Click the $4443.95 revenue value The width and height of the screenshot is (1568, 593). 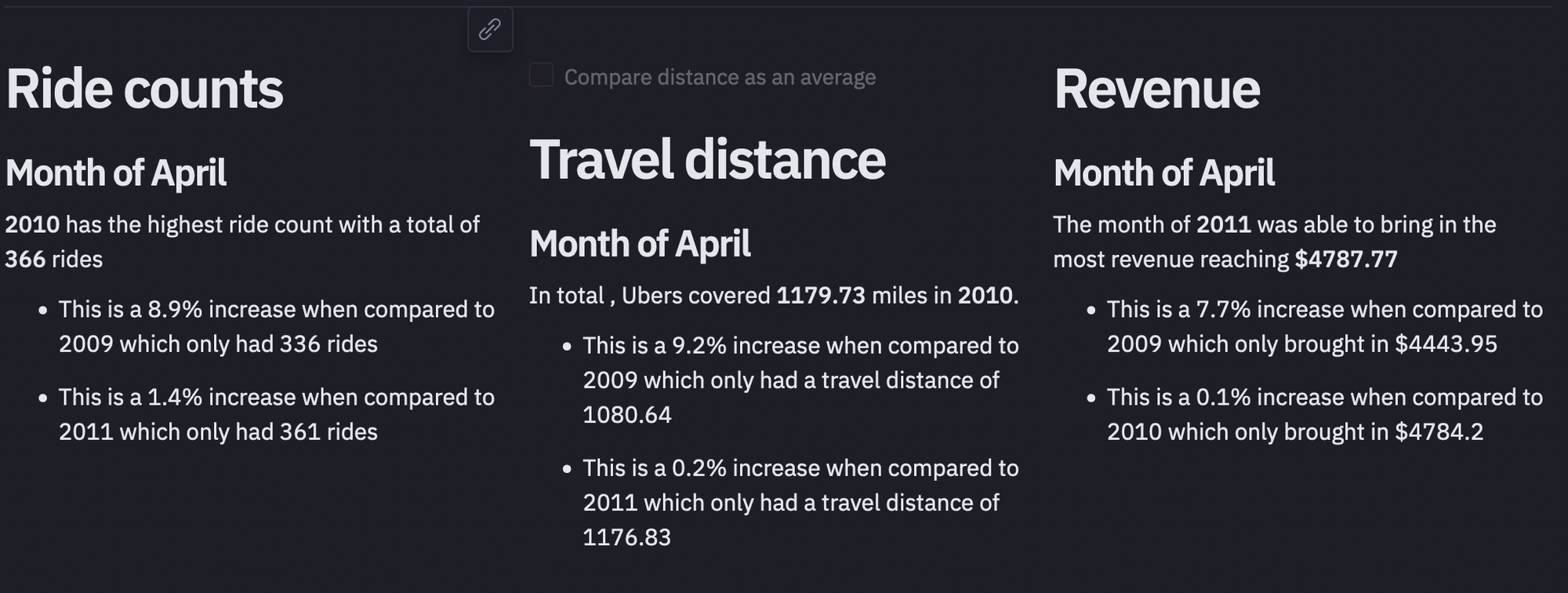(x=1446, y=344)
